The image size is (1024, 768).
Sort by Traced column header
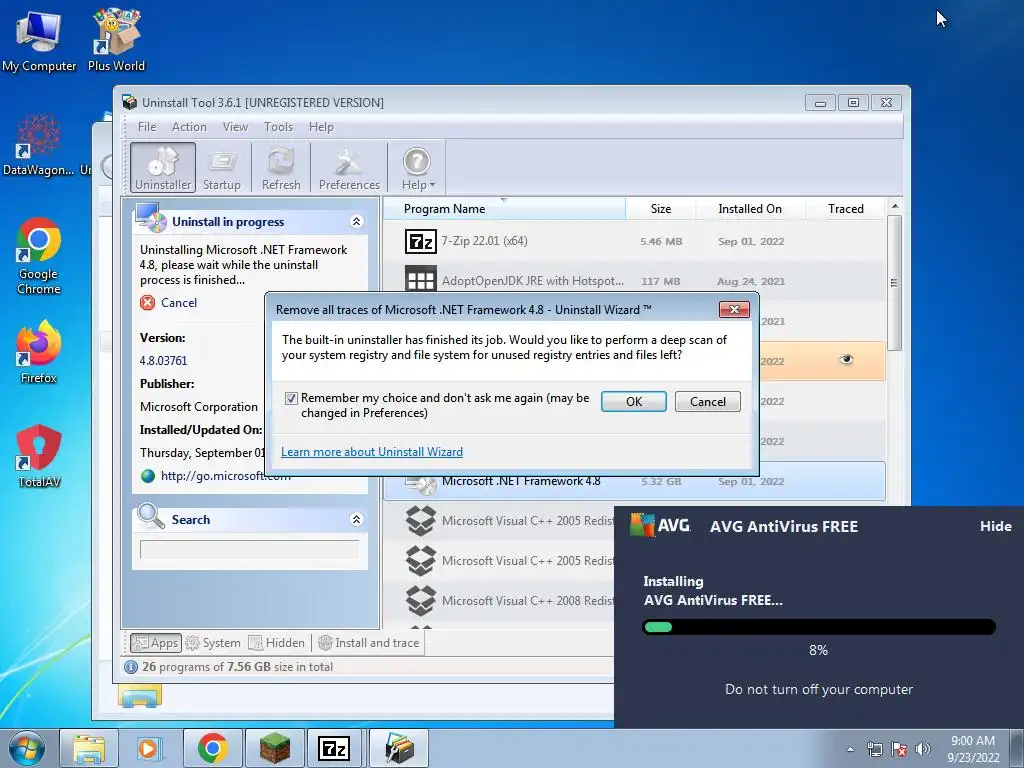click(x=846, y=209)
